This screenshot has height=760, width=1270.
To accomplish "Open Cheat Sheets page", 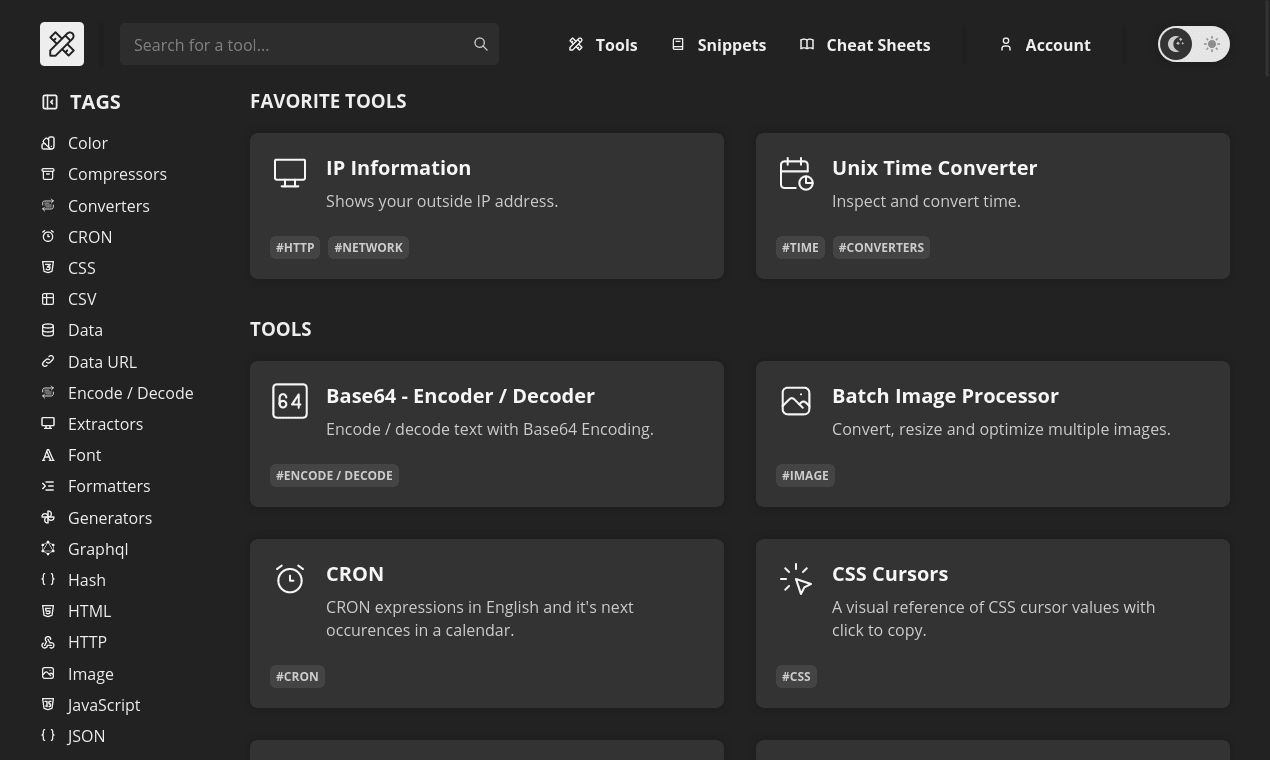I will pyautogui.click(x=865, y=45).
